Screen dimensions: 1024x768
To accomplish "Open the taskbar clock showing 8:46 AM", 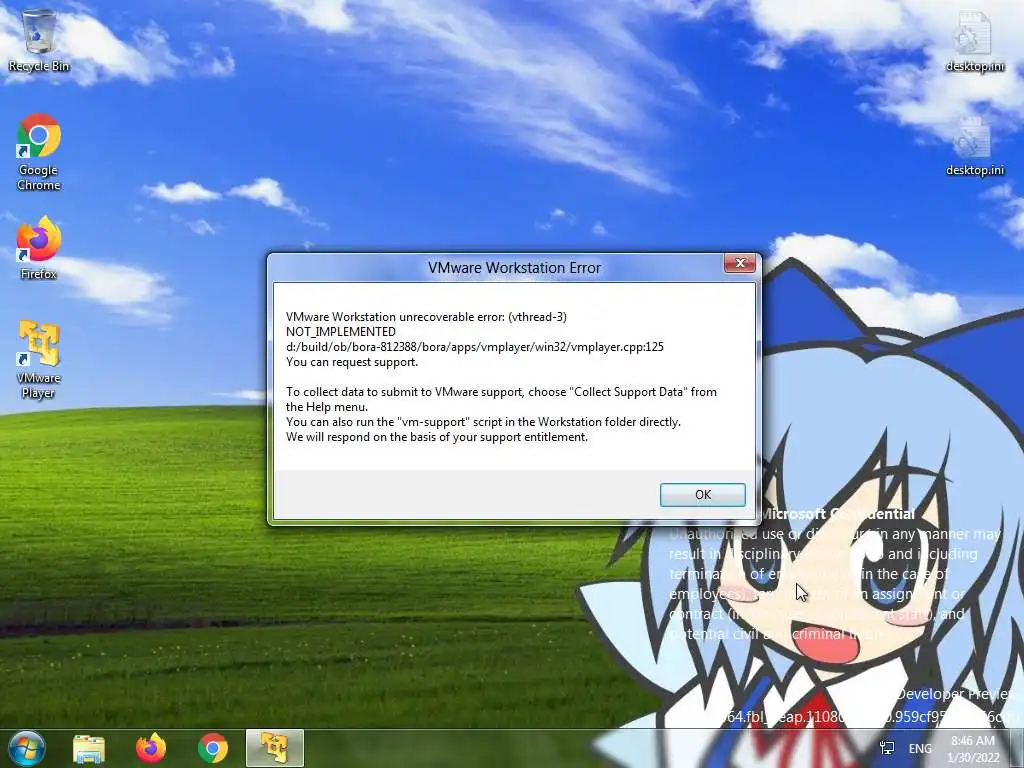I will 973,749.
